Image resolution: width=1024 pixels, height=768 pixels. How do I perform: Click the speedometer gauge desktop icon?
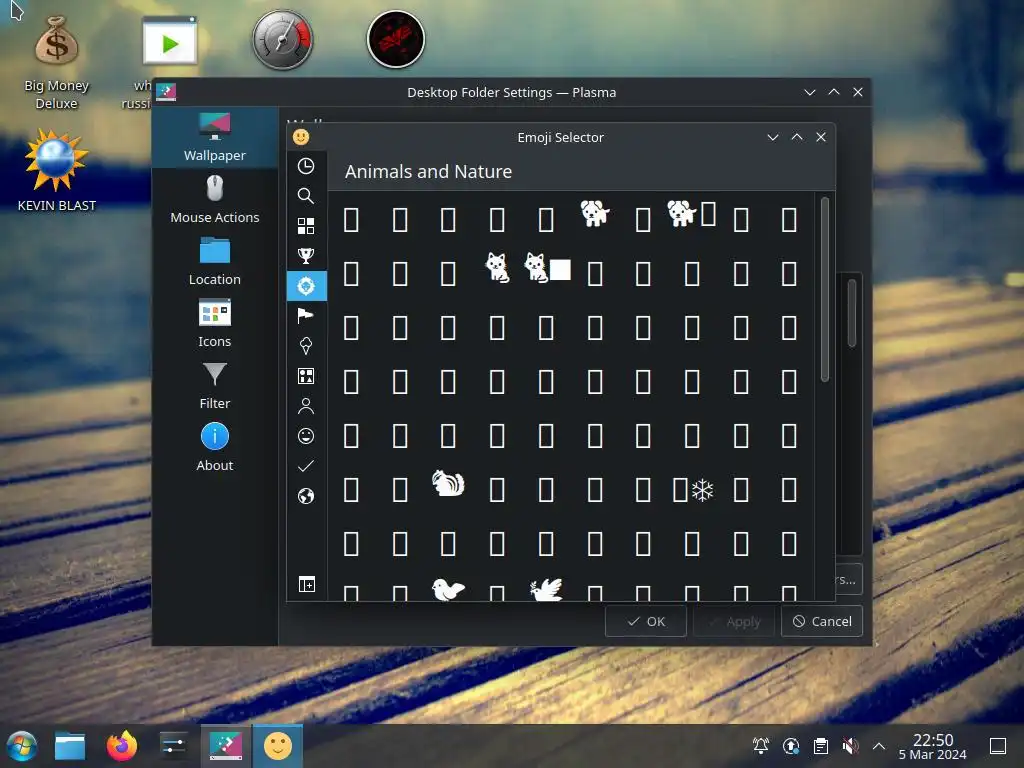point(283,40)
